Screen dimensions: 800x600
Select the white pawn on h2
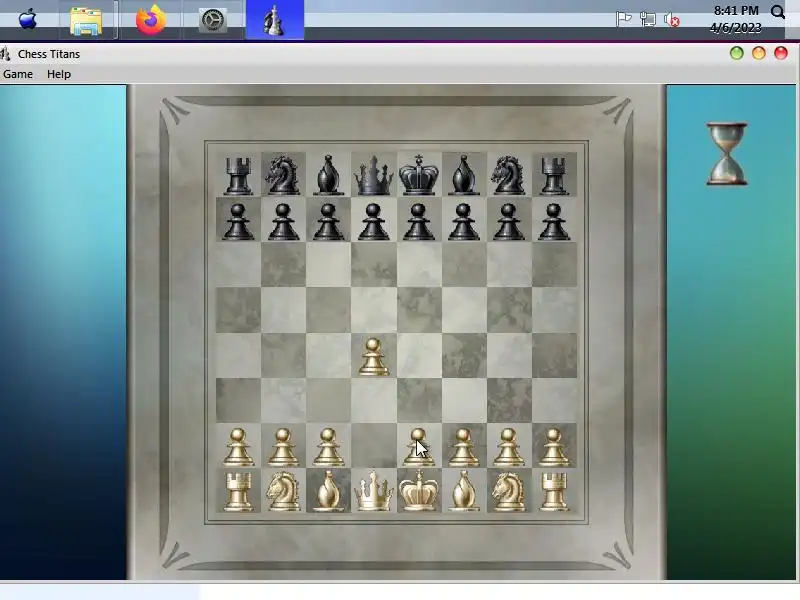pyautogui.click(x=554, y=447)
